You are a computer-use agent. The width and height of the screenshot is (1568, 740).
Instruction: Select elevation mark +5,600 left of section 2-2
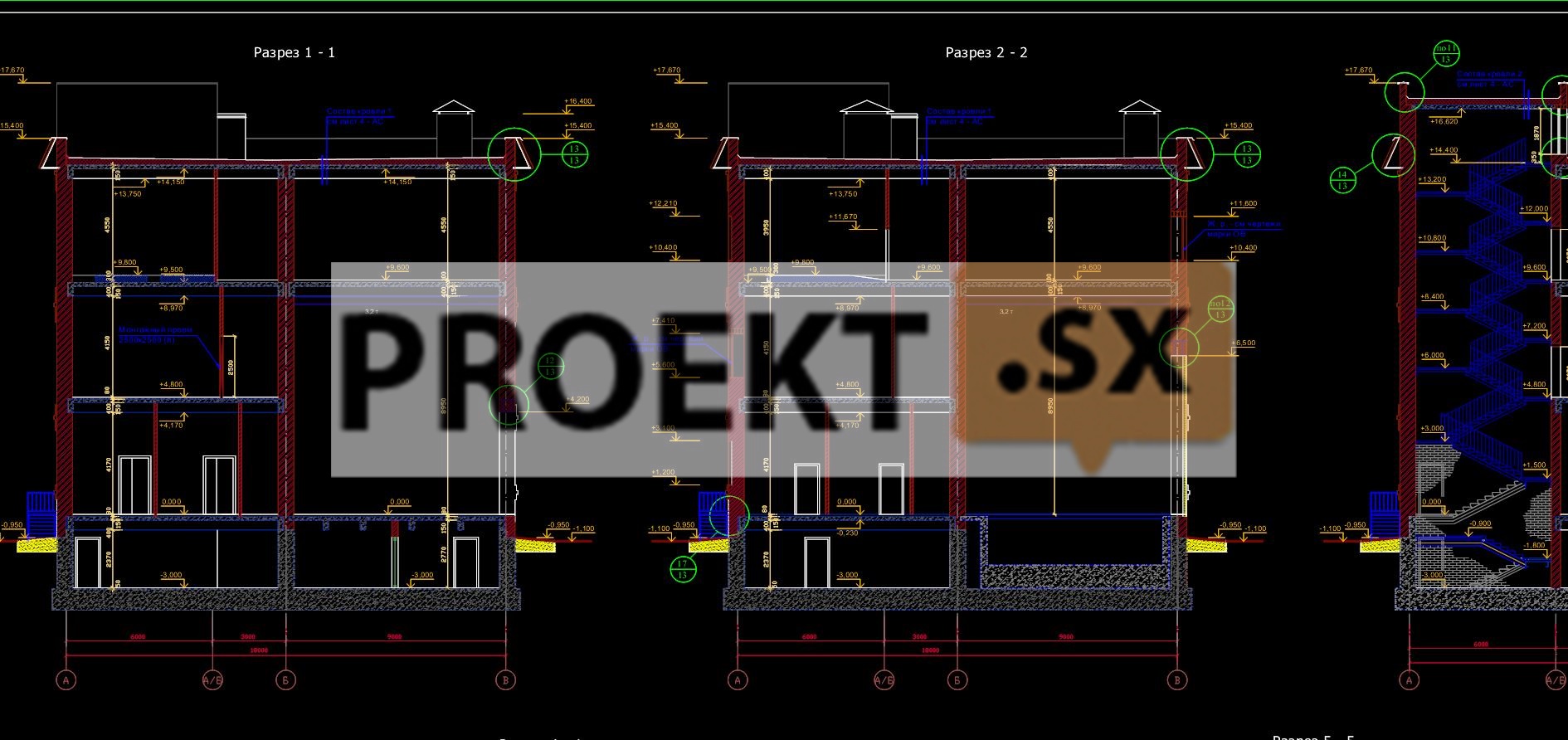click(x=664, y=364)
